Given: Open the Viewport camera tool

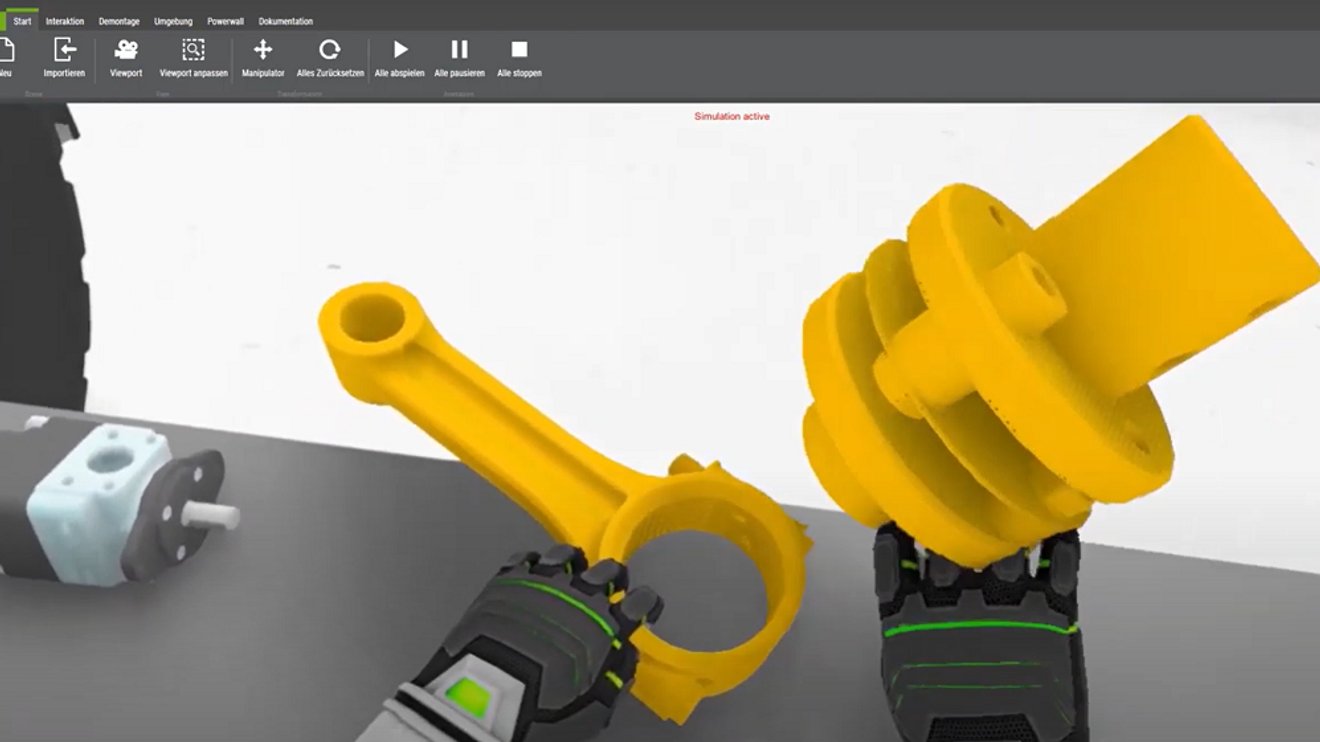Looking at the screenshot, I should click(x=126, y=58).
